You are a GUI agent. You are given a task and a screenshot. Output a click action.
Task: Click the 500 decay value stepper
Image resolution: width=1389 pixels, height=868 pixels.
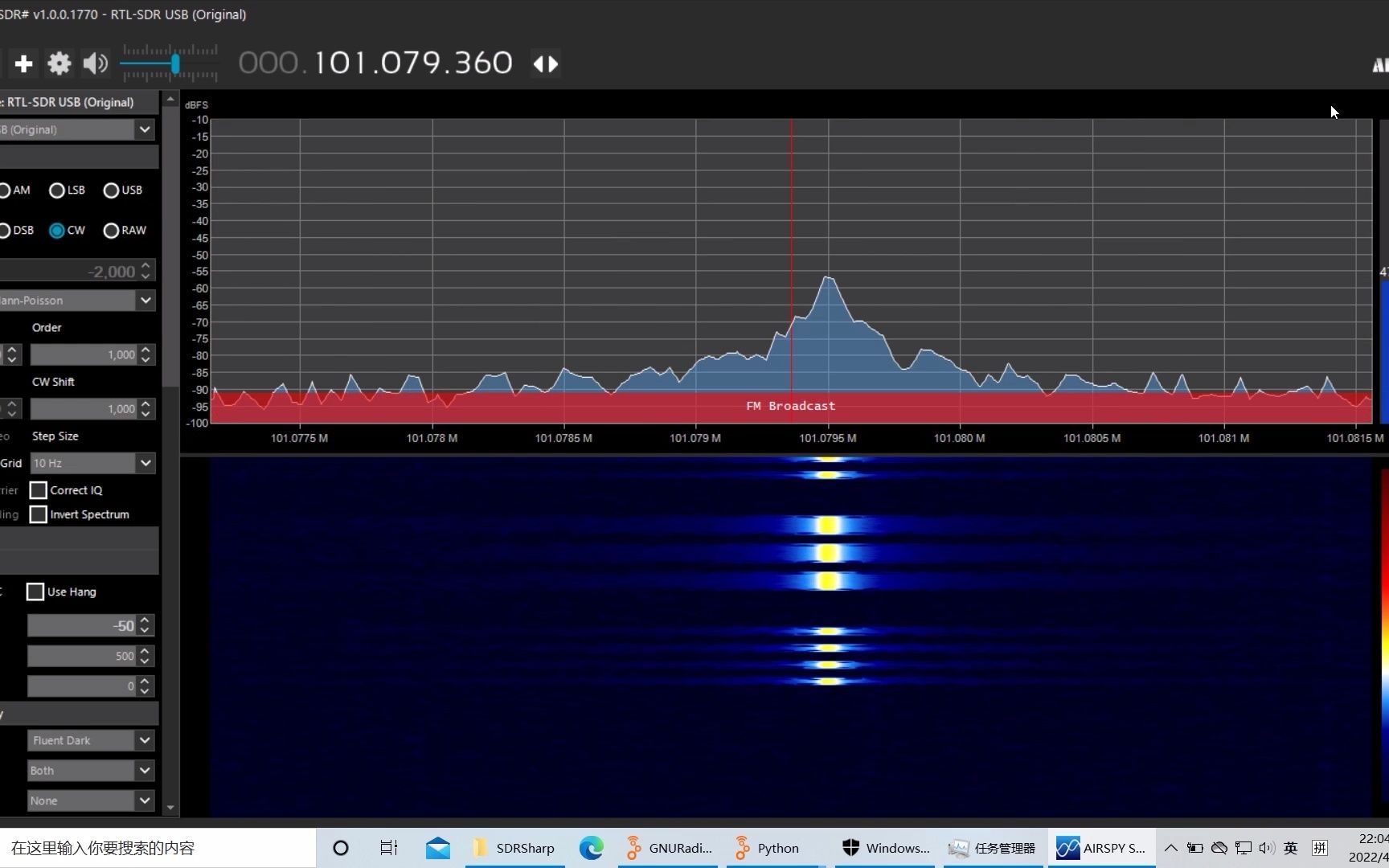(x=145, y=656)
